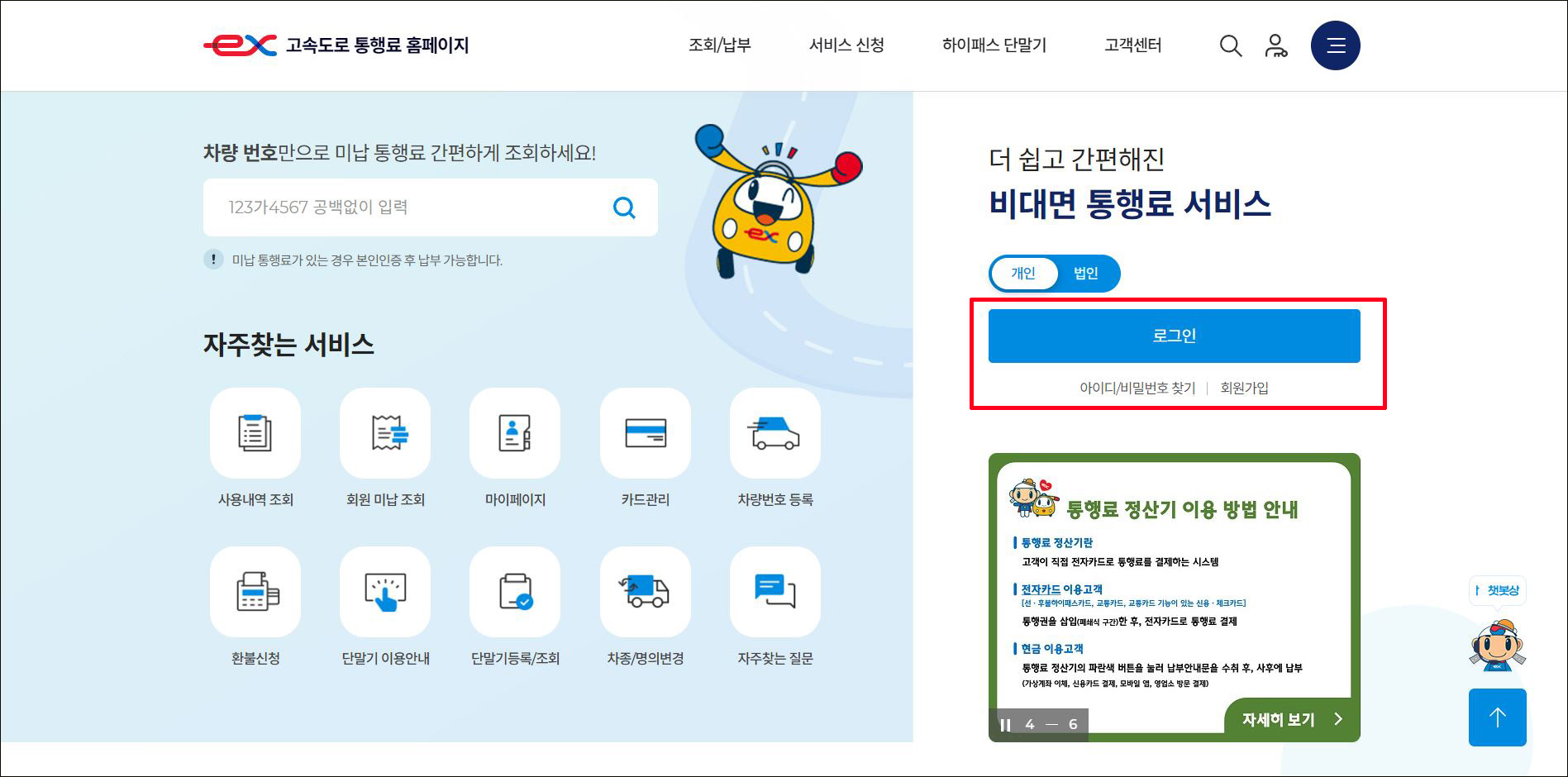Click the 사용내역 조회 label text
This screenshot has width=1568, height=777.
pyautogui.click(x=255, y=499)
